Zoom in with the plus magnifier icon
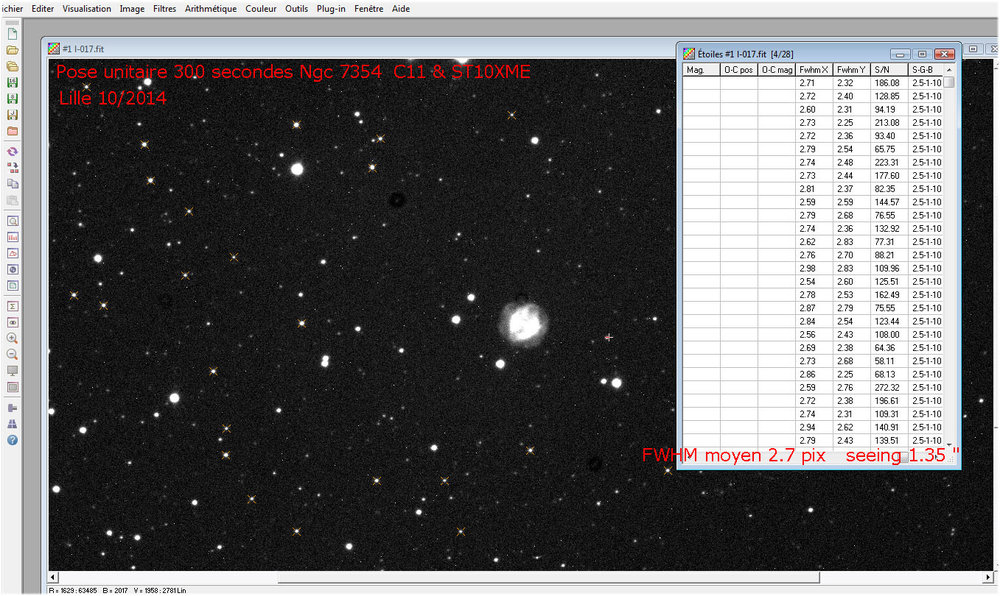 12,338
